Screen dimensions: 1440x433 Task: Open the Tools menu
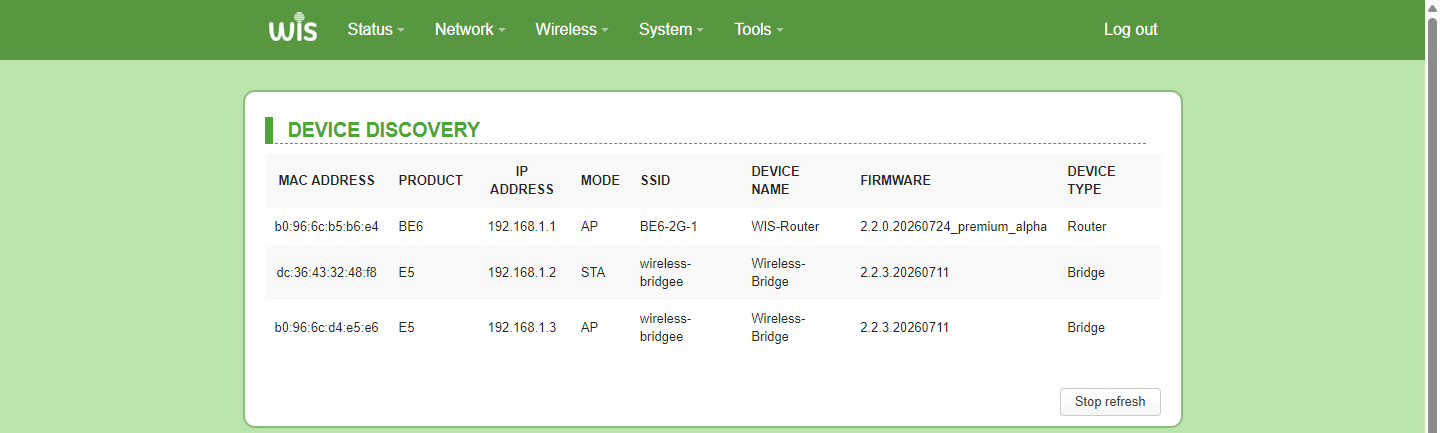click(758, 30)
